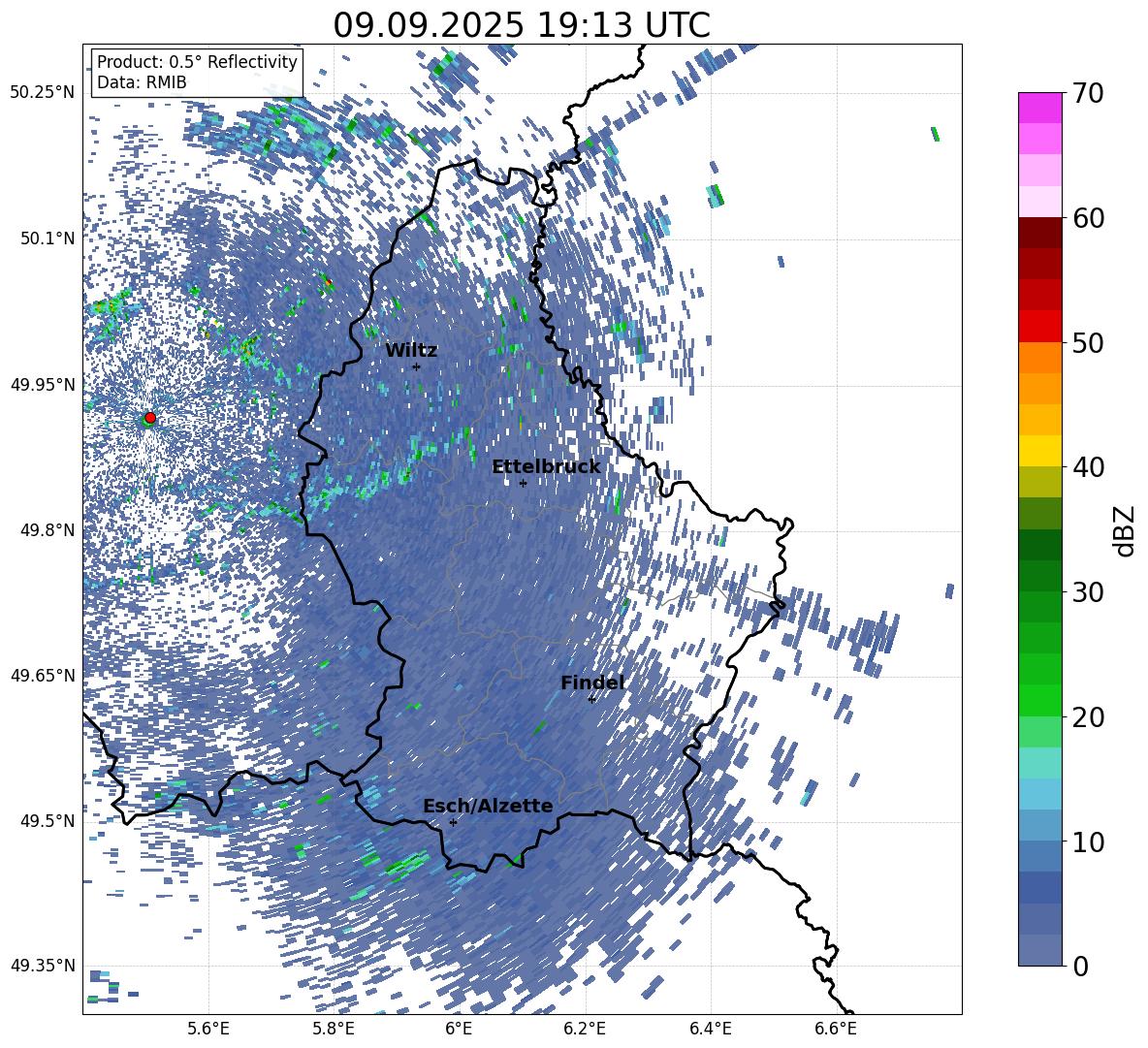Click the magenta top colorbar segment
Viewport: 1148px width, 1048px height.
pyautogui.click(x=1039, y=108)
